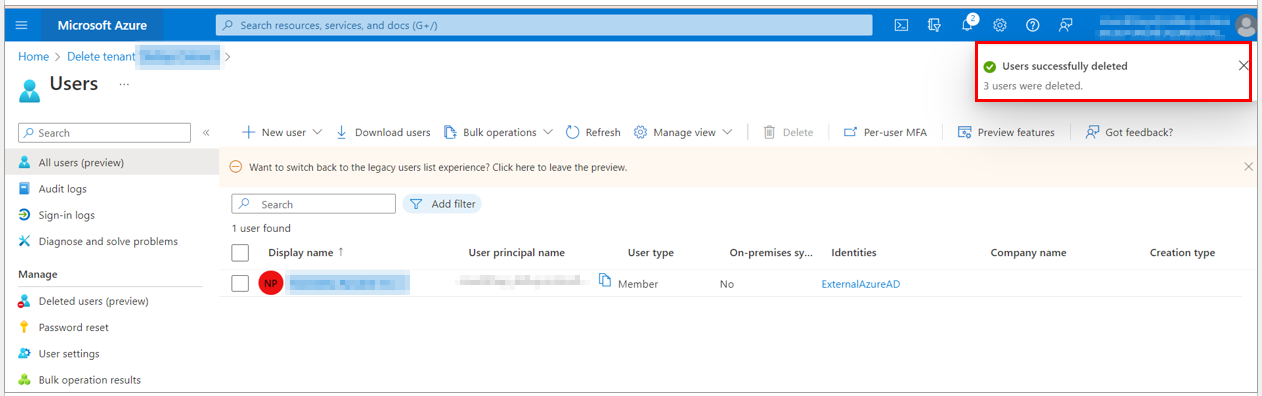Screen dimensions: 1262x396
Task: Tick the select-all users checkbox in the header
Action: point(240,253)
